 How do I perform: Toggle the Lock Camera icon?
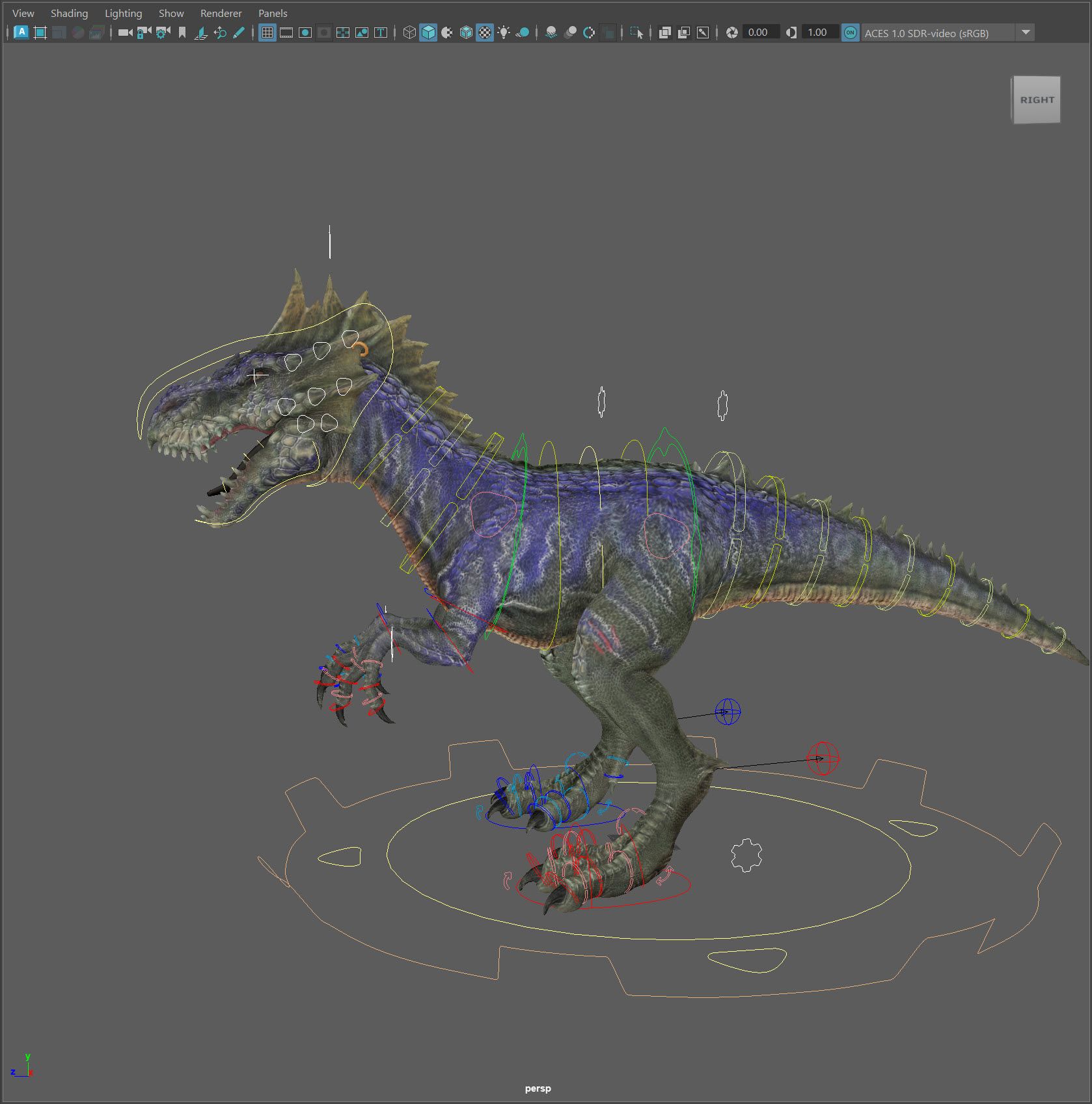coord(144,33)
